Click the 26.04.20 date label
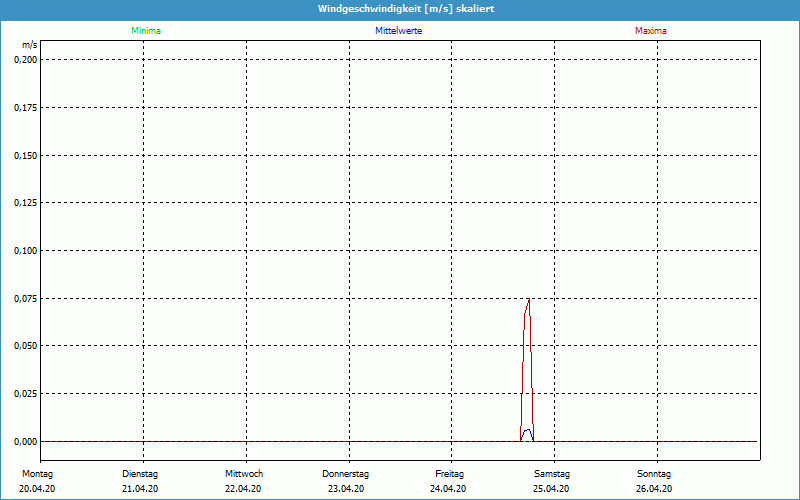The height and width of the screenshot is (500, 800). tap(654, 489)
